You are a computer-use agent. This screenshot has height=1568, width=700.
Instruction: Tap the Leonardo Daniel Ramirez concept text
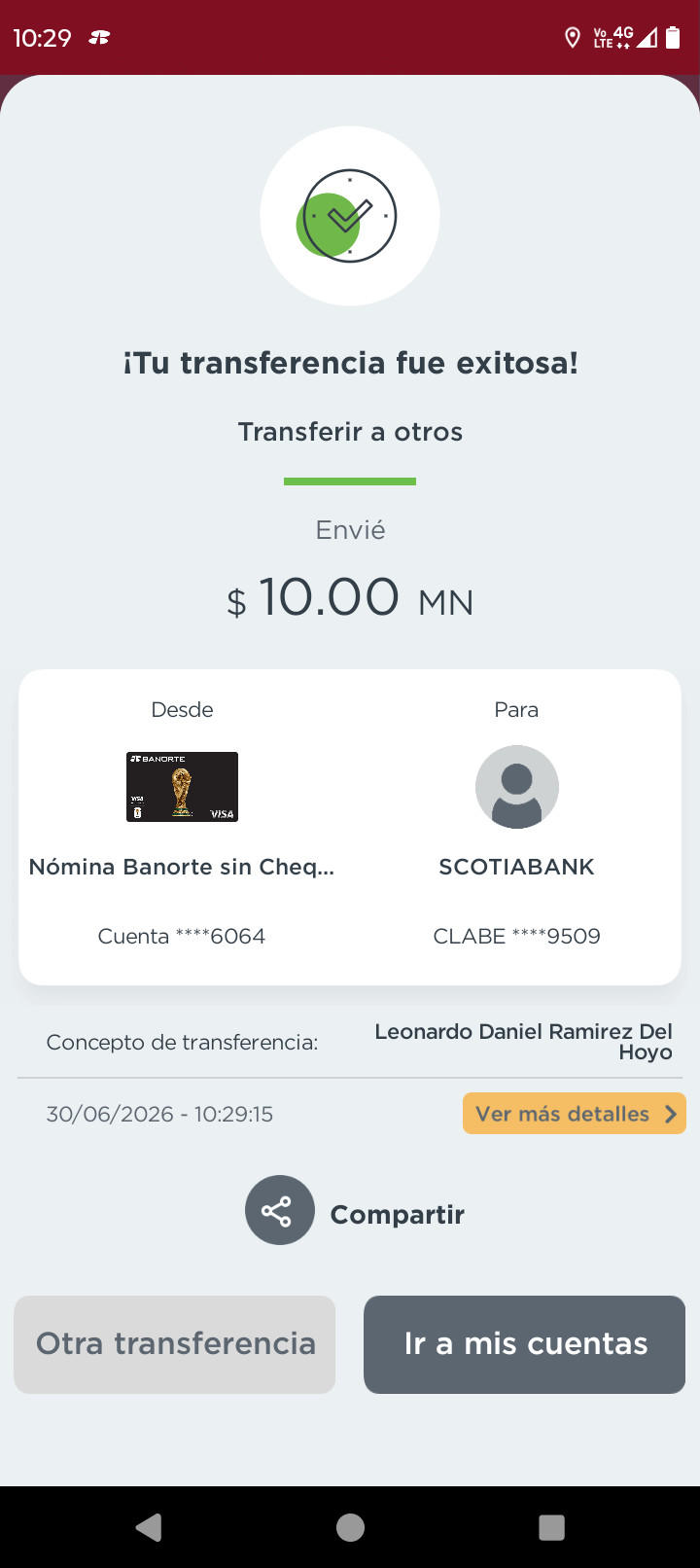(x=524, y=1042)
